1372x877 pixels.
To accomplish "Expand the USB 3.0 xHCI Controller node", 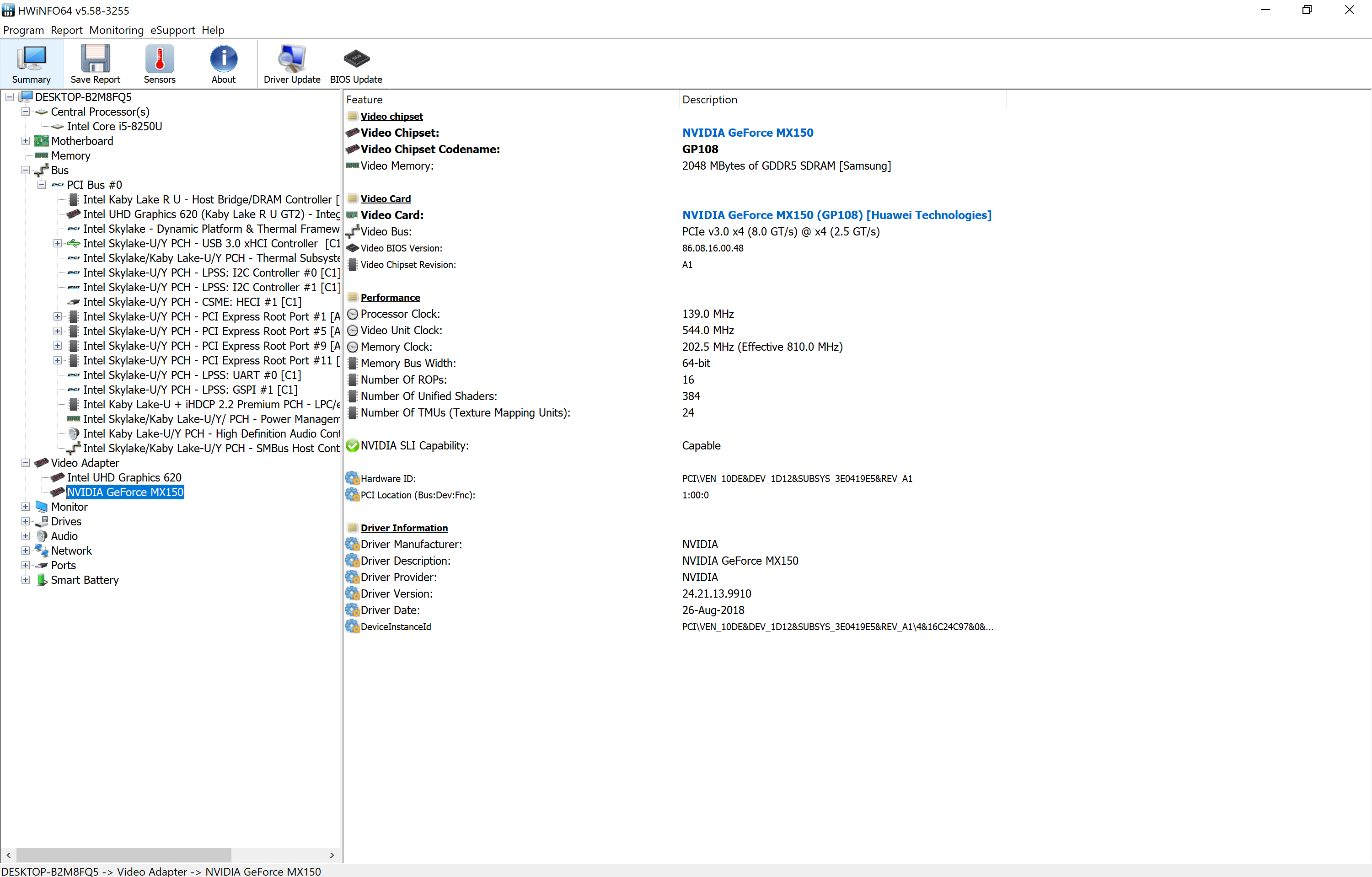I will [x=58, y=243].
